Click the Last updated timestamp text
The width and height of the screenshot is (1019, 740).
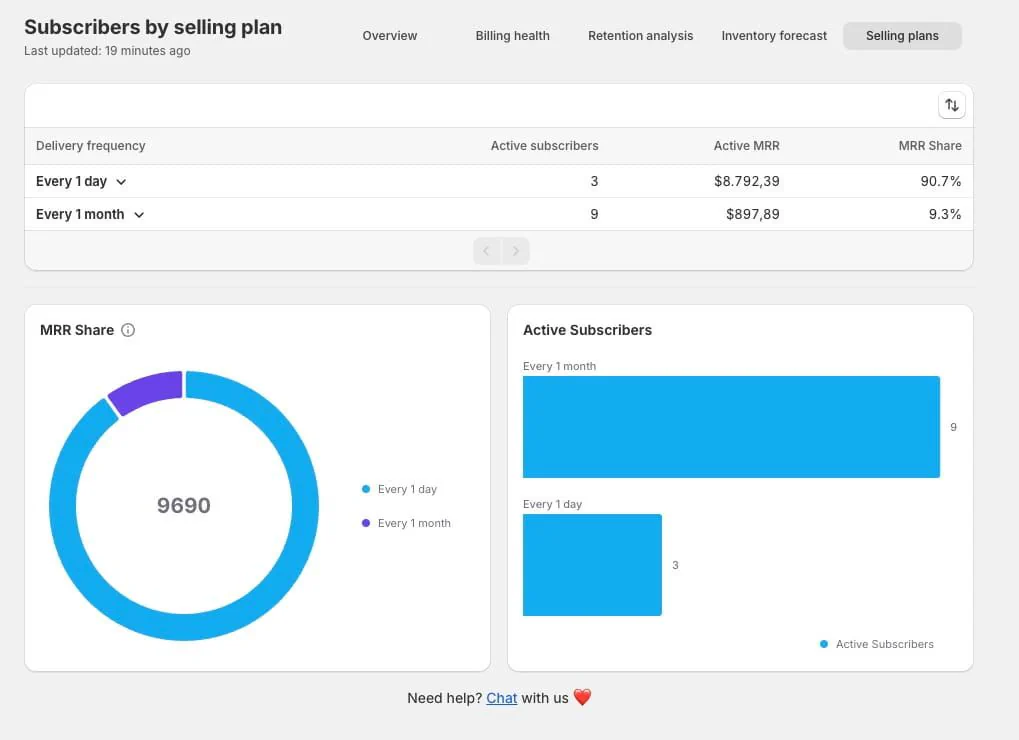click(107, 51)
